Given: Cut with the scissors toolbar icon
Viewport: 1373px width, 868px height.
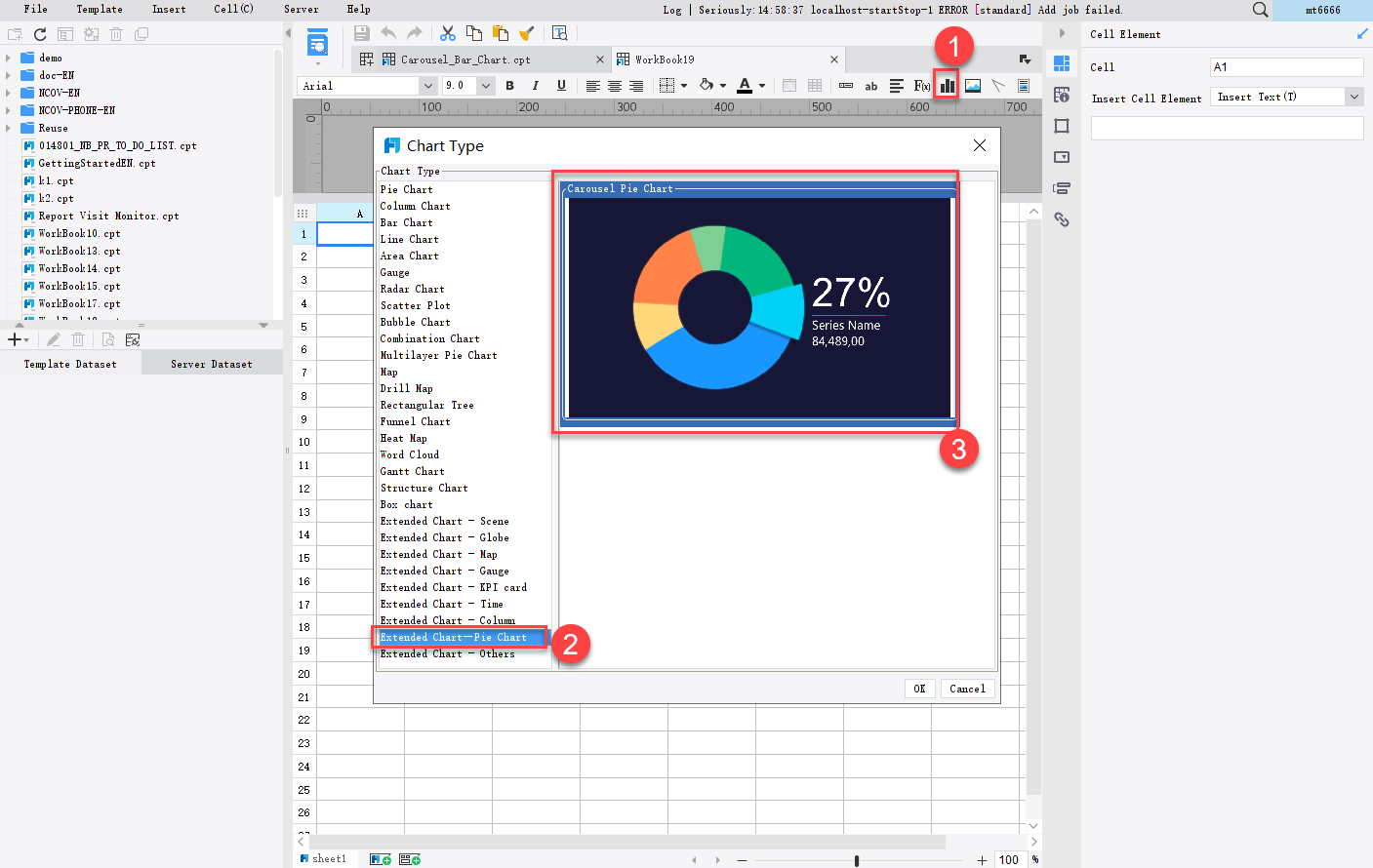Looking at the screenshot, I should (447, 32).
